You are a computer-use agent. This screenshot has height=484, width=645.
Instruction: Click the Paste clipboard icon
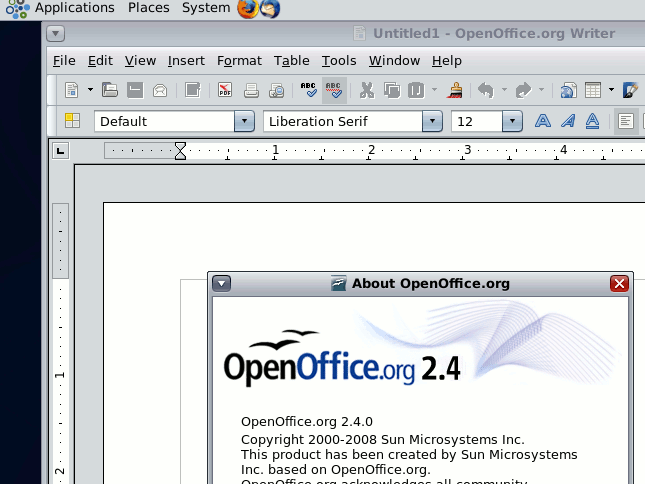416,90
